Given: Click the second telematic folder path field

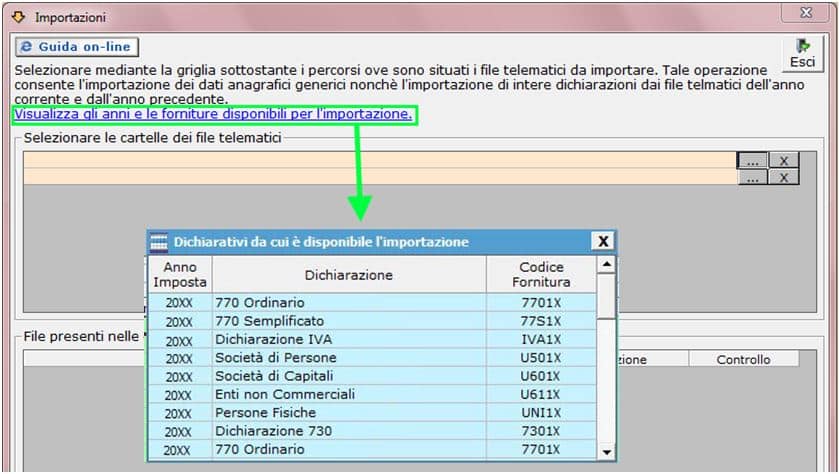Looking at the screenshot, I should 380,177.
